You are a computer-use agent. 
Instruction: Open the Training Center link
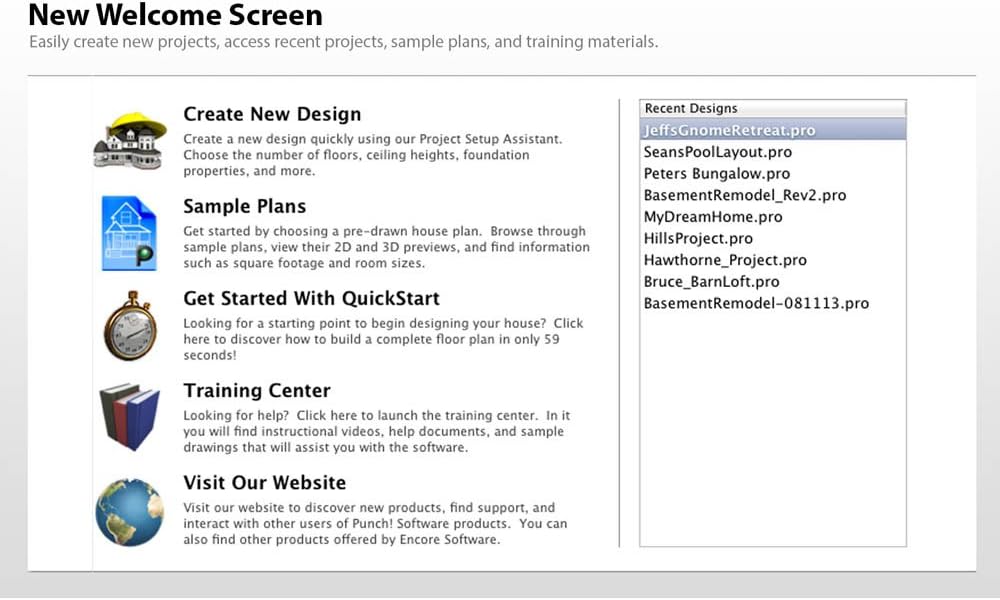click(256, 390)
